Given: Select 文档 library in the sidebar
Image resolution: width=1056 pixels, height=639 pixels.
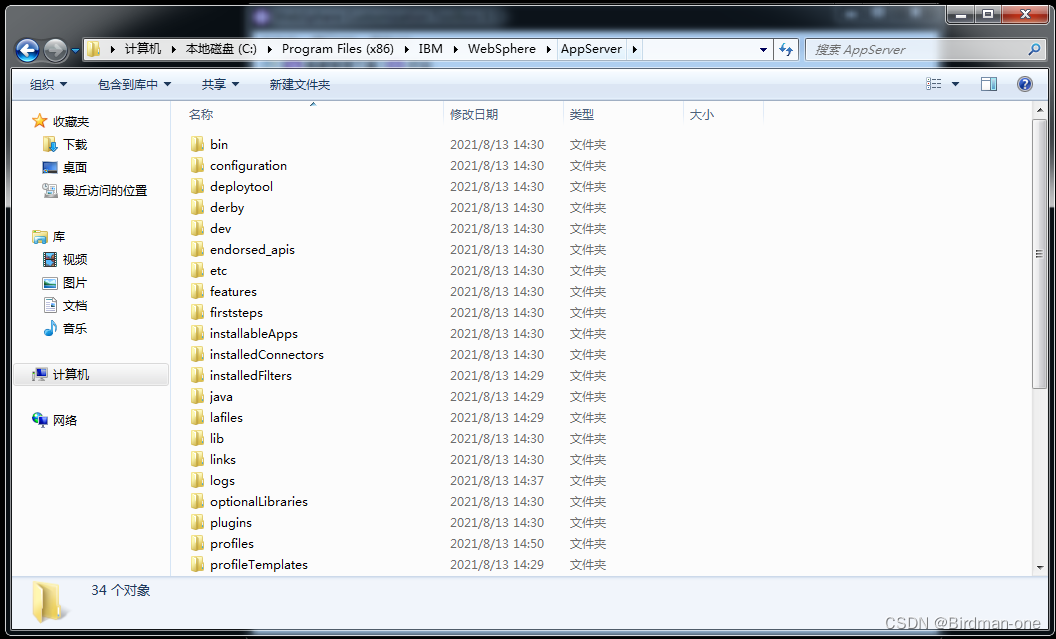Looking at the screenshot, I should coord(75,306).
